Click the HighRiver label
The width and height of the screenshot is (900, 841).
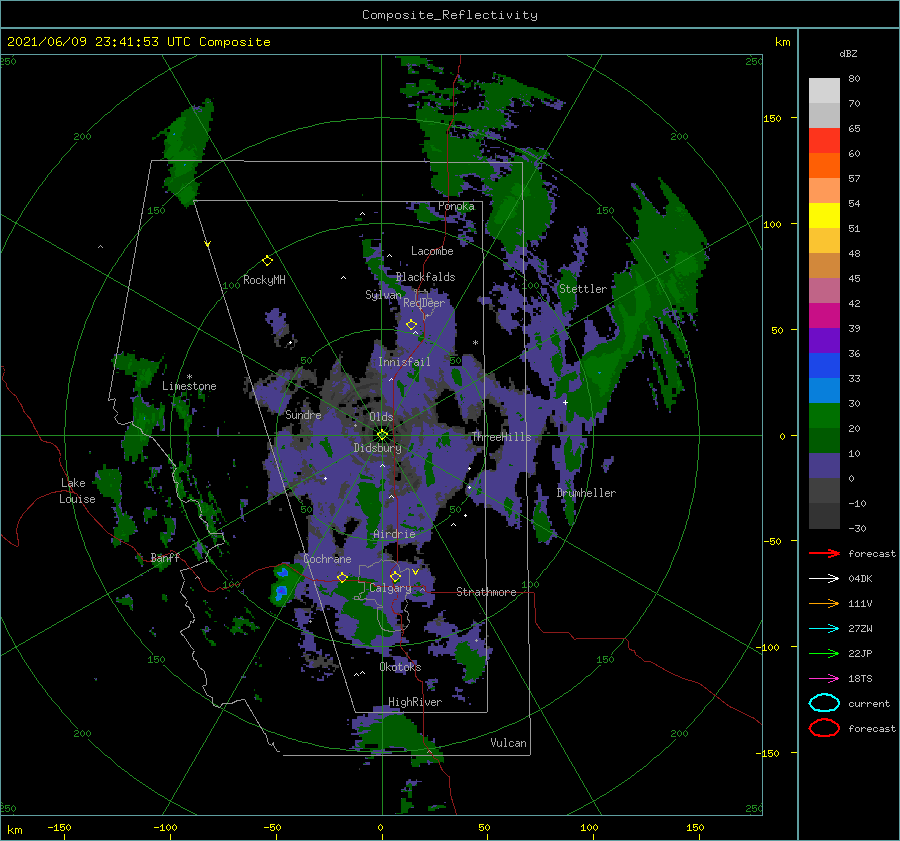point(415,702)
